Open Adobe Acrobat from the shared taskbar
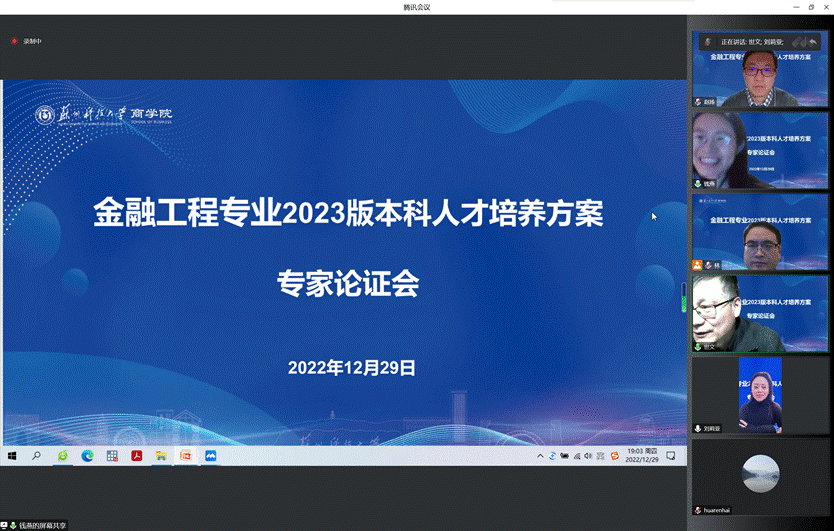Image resolution: width=834 pixels, height=531 pixels. [x=136, y=456]
